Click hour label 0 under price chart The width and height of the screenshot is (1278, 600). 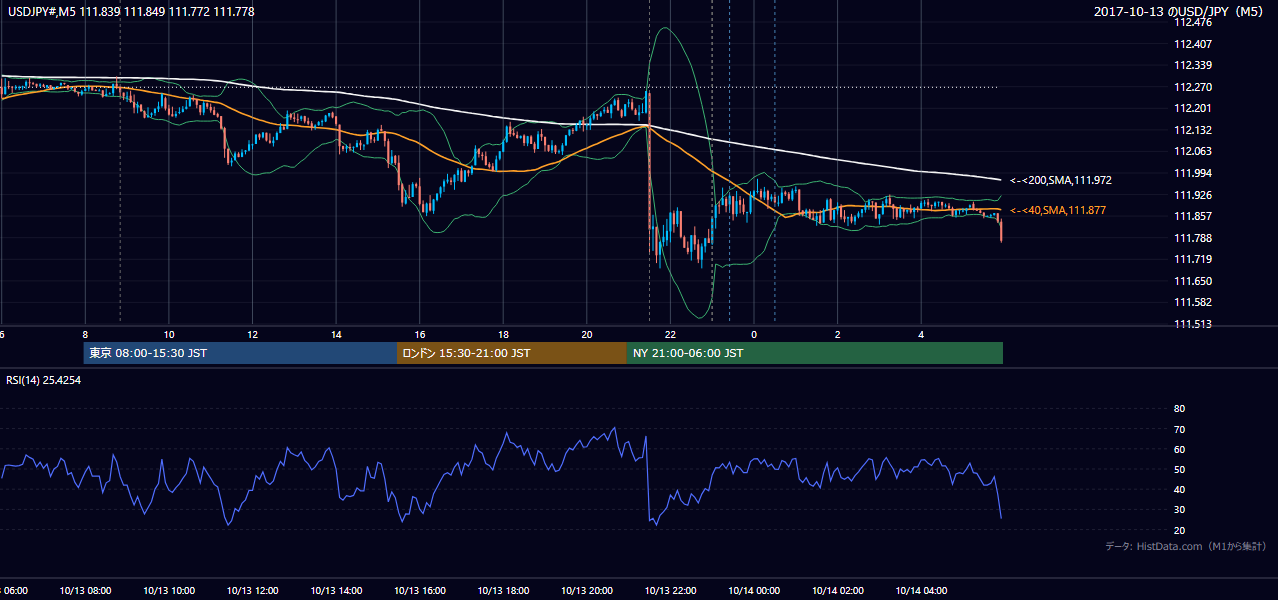754,334
